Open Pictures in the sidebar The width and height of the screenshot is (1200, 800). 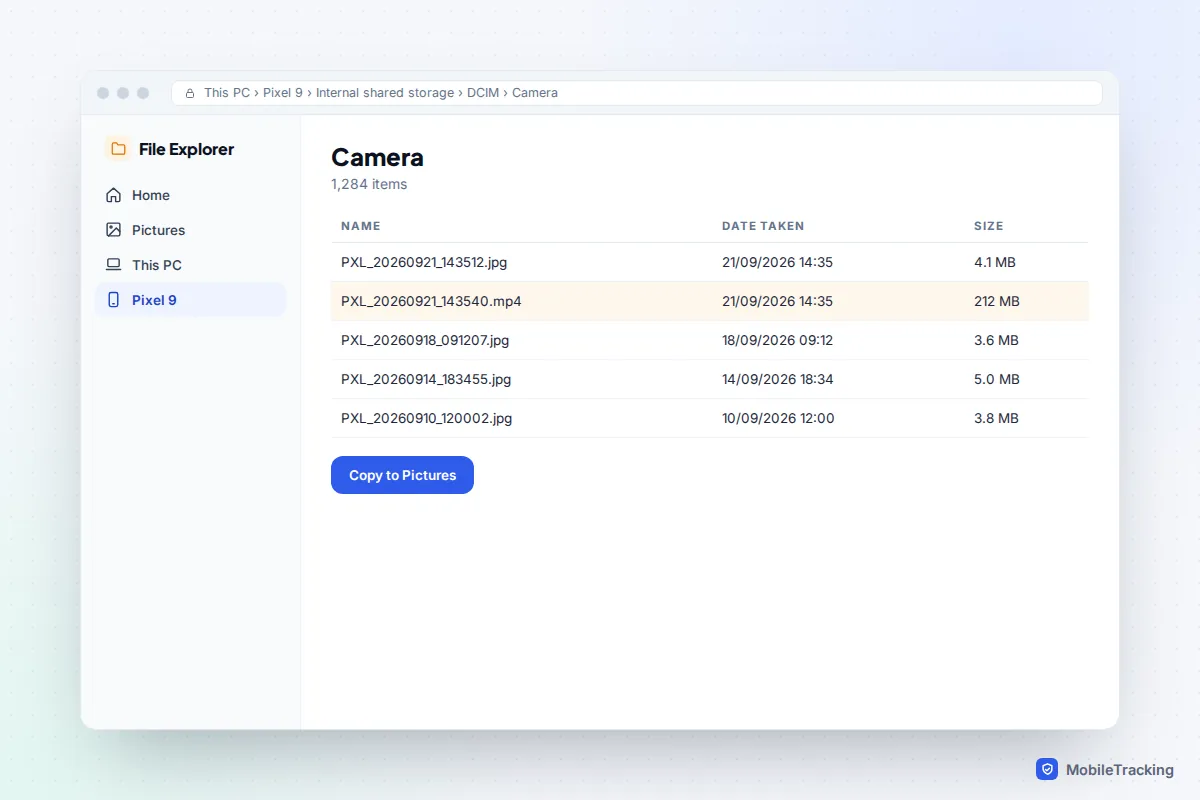click(190, 230)
